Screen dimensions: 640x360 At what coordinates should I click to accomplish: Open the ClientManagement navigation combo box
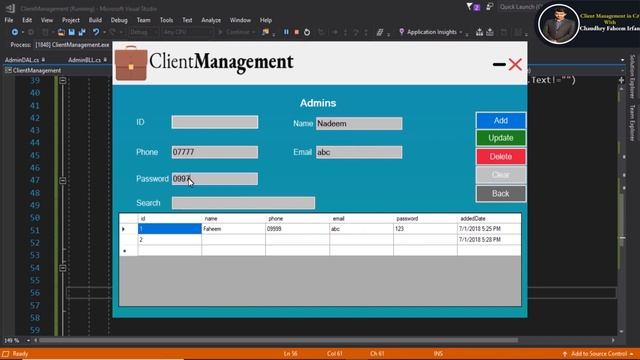click(x=57, y=71)
